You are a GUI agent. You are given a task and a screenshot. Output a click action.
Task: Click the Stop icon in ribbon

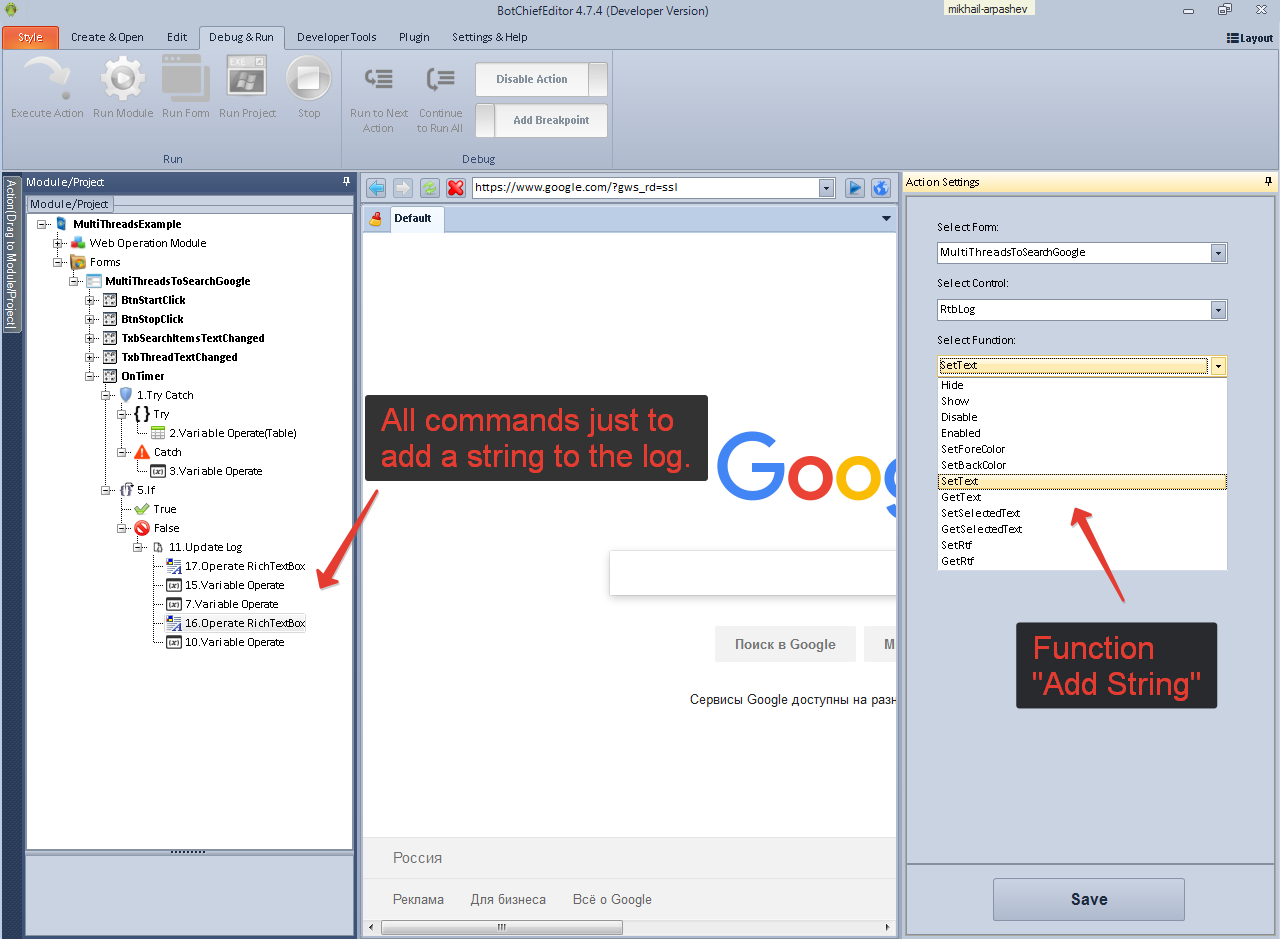(x=309, y=79)
